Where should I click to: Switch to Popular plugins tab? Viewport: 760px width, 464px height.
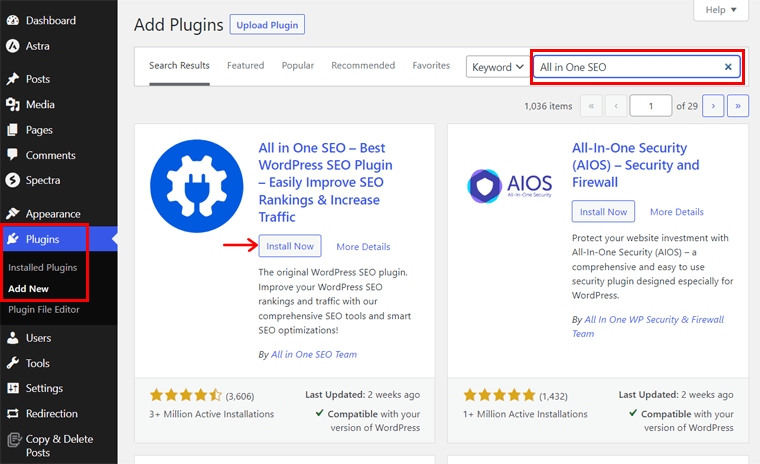298,65
